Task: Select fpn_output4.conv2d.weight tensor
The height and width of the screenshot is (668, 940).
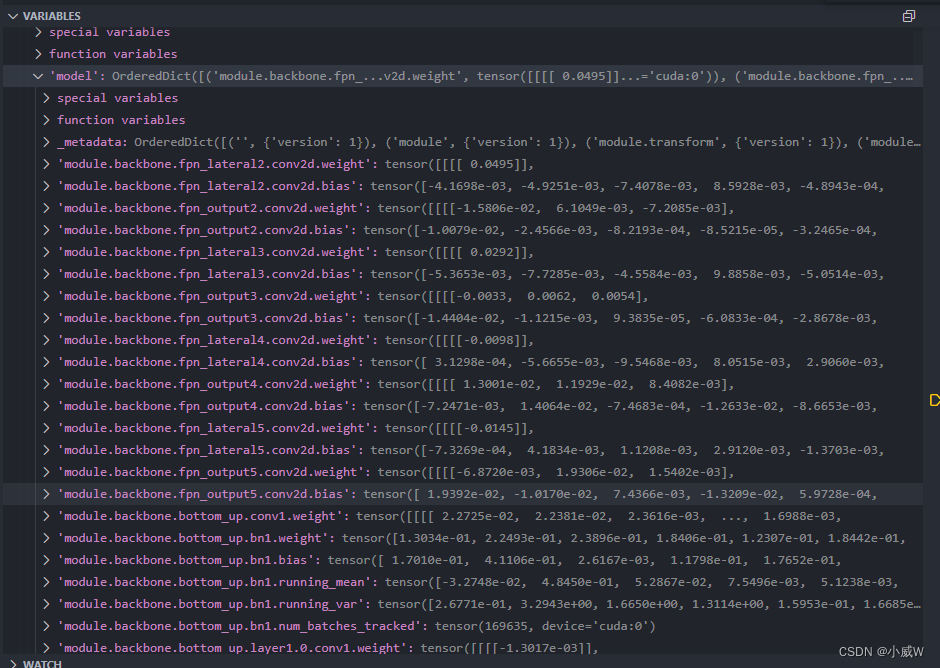Action: (462, 384)
